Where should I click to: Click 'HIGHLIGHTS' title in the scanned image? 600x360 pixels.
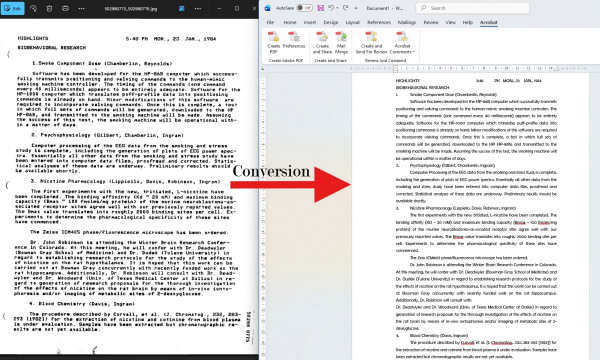33,38
